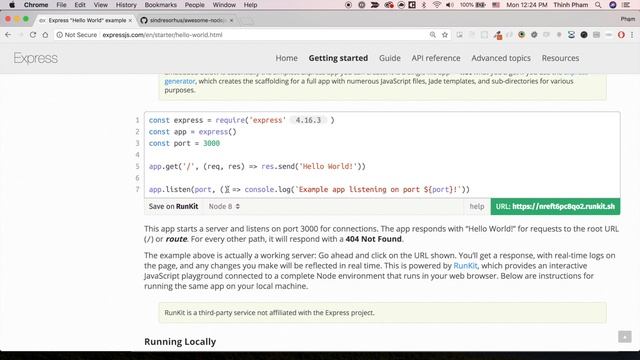Open the View menu
640x360 pixels.
(100, 5)
